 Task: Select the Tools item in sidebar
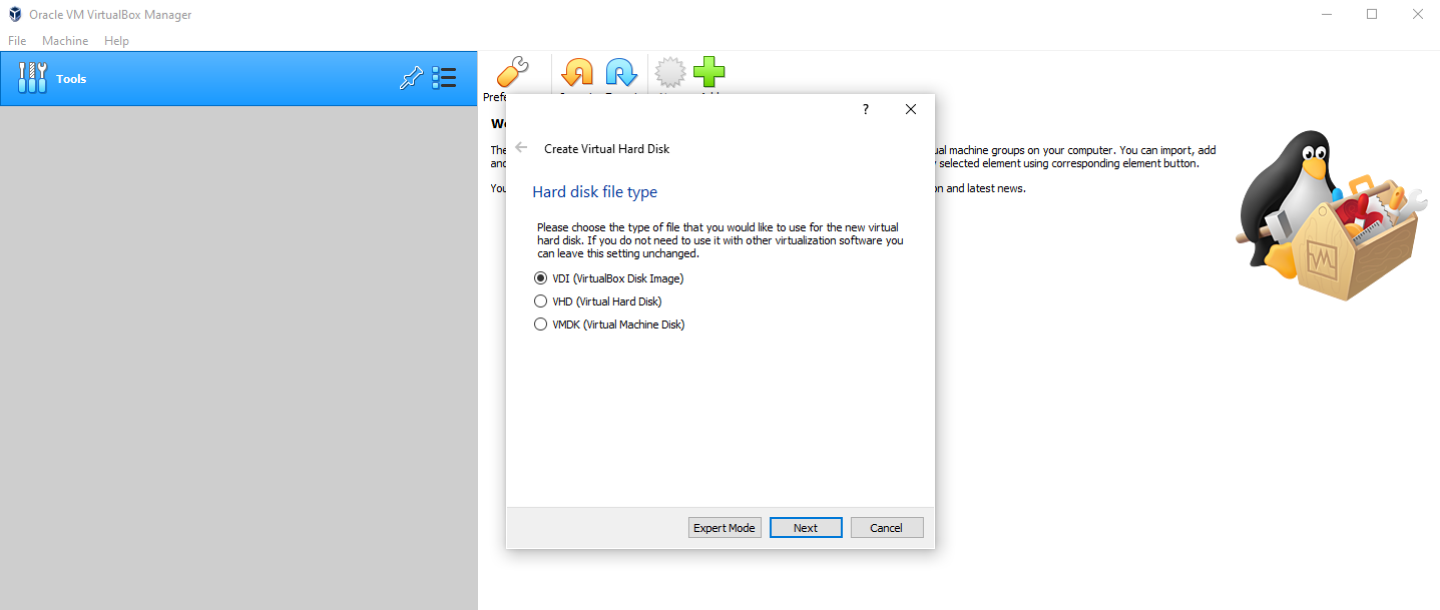pyautogui.click(x=239, y=79)
